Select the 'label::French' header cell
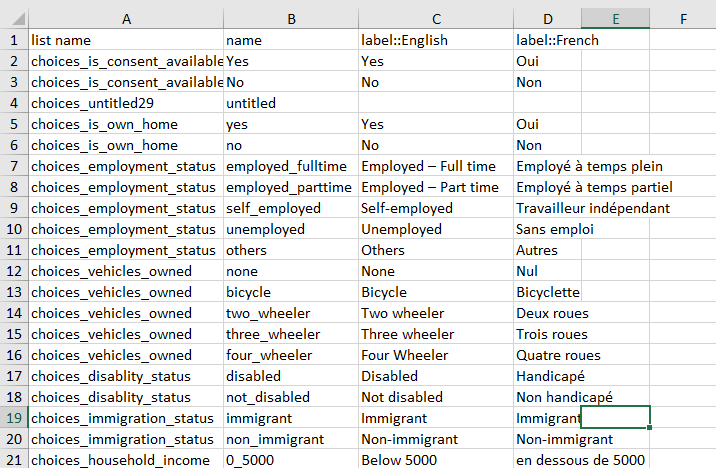716x468 pixels. [547, 40]
